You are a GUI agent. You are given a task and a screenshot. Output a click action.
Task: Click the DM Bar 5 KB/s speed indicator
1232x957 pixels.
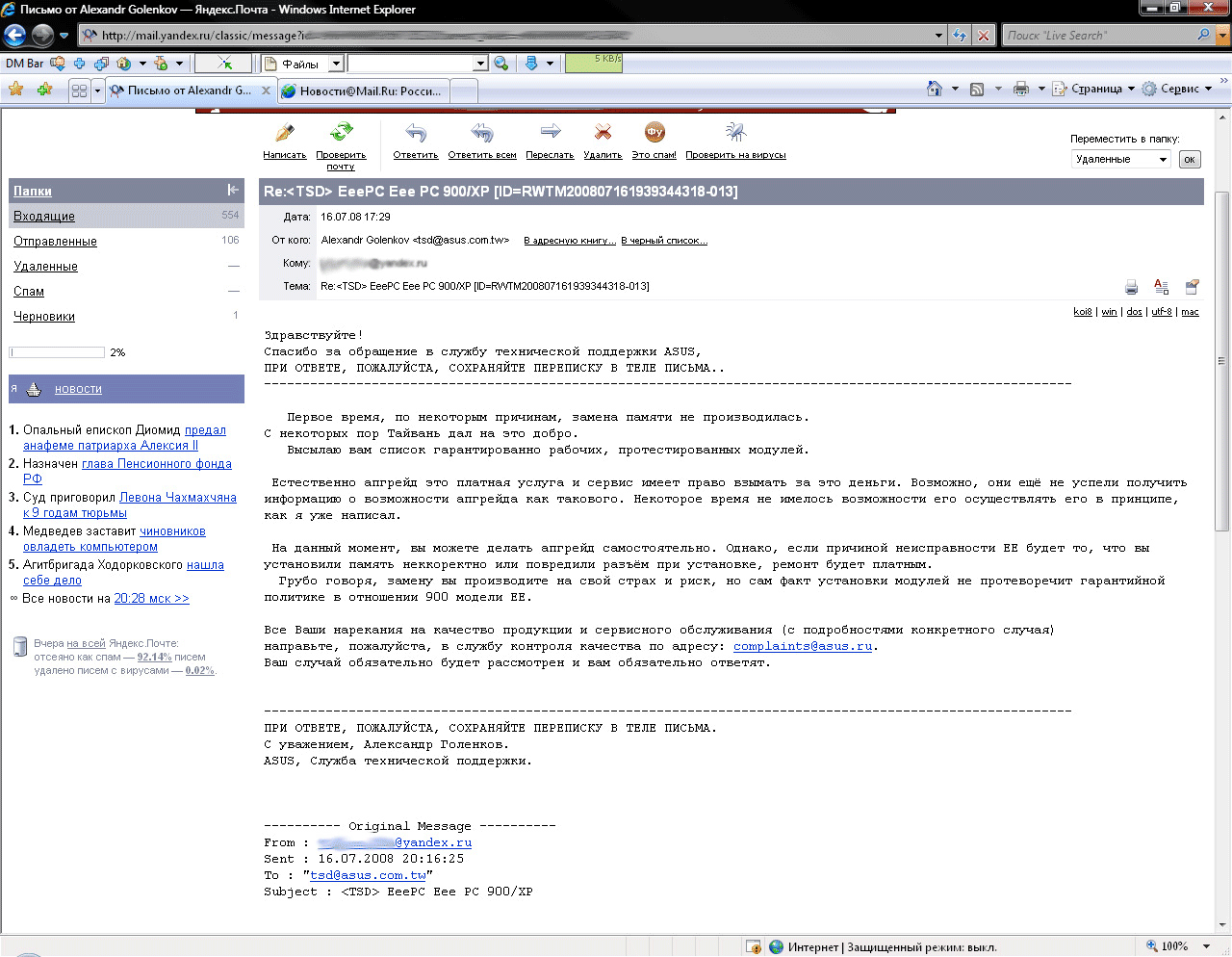[x=594, y=64]
